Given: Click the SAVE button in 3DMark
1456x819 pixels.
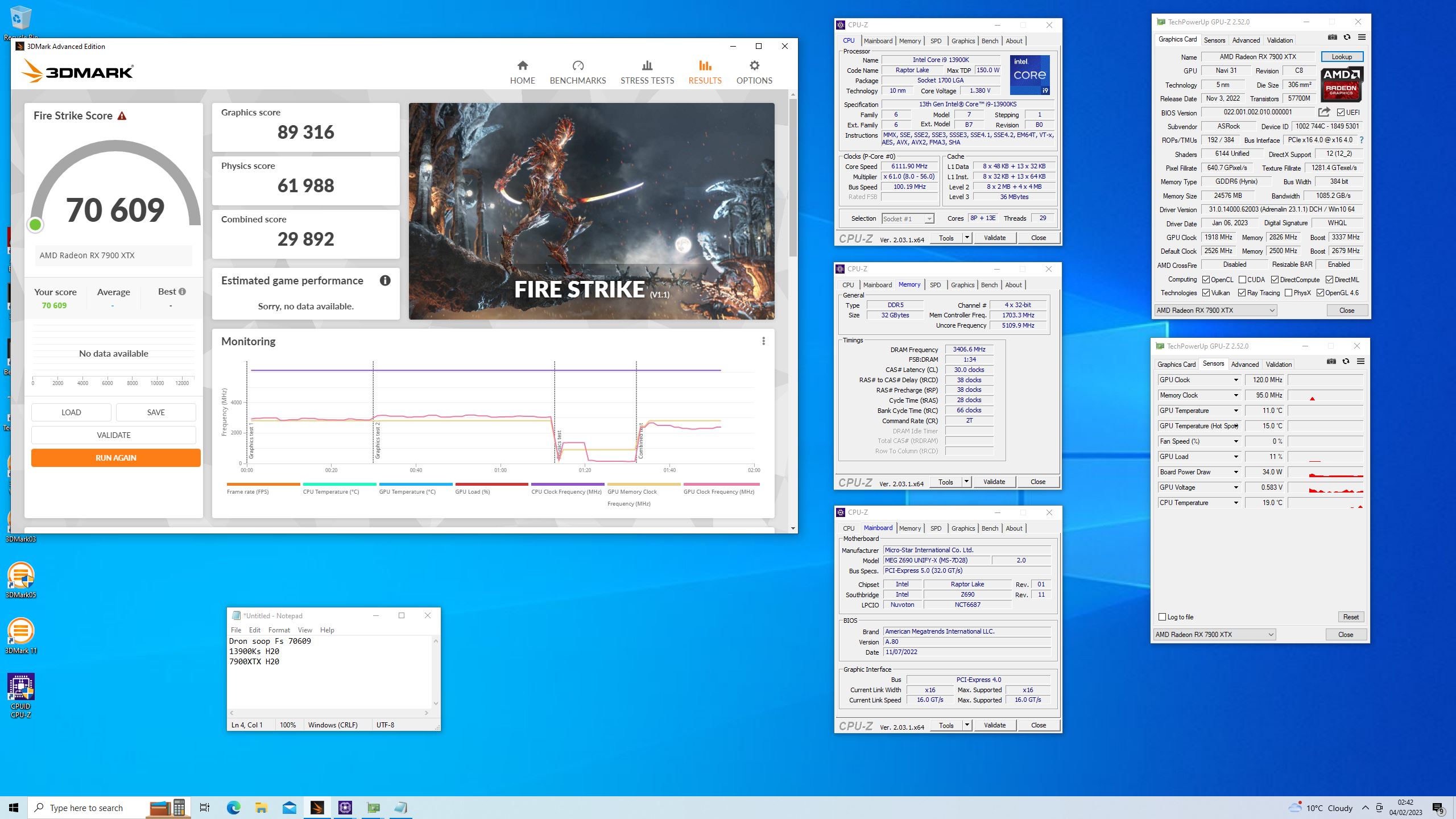Looking at the screenshot, I should click(x=156, y=412).
